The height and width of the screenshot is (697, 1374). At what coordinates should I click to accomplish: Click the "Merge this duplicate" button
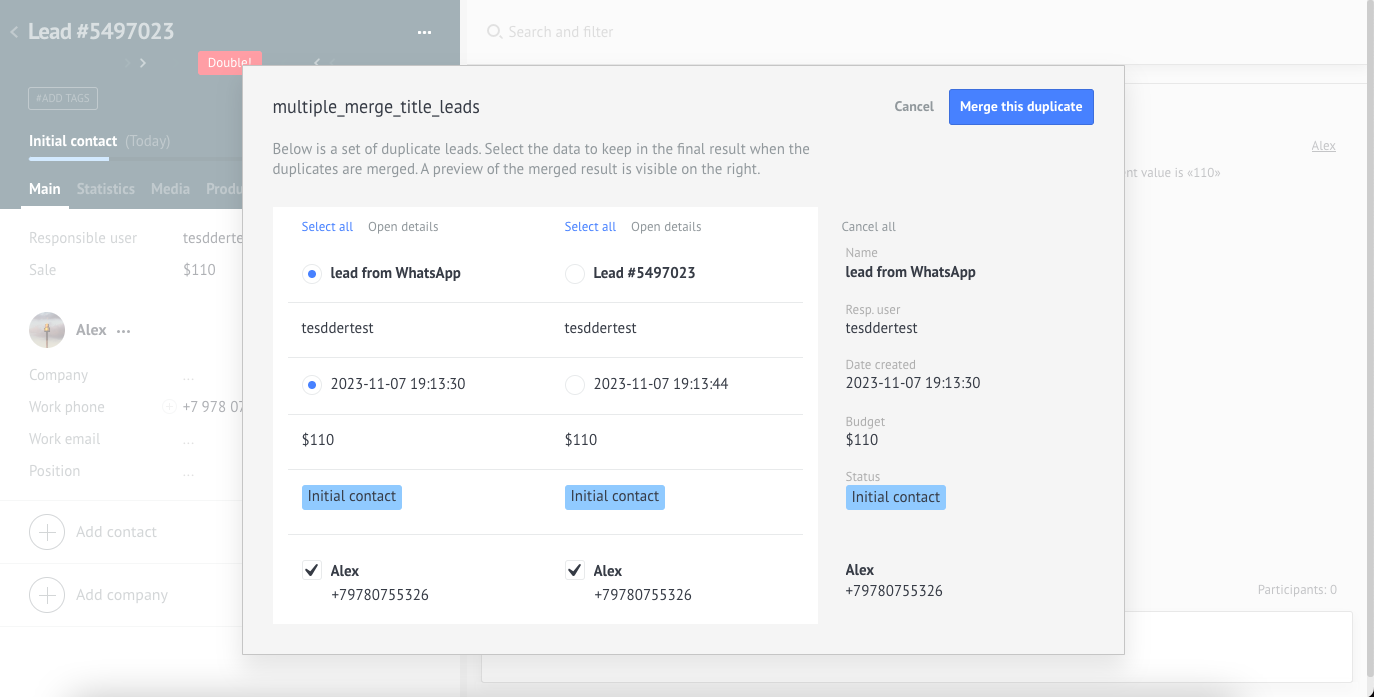coord(1021,107)
